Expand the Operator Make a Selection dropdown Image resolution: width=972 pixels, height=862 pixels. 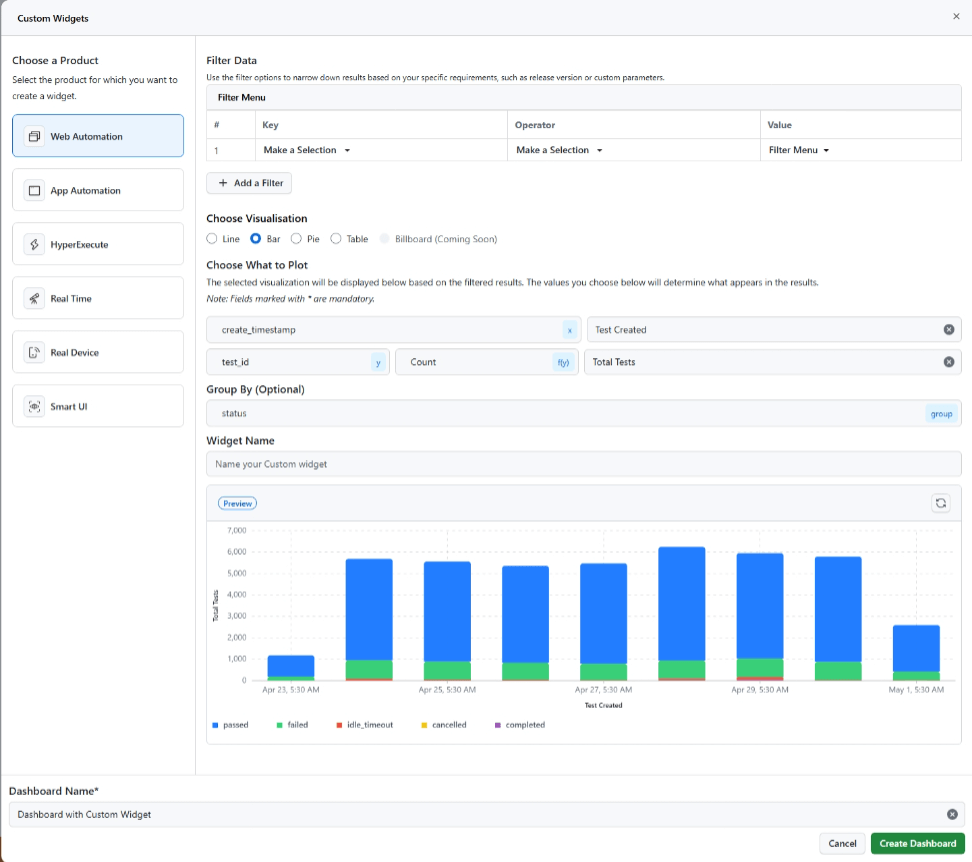tap(559, 150)
